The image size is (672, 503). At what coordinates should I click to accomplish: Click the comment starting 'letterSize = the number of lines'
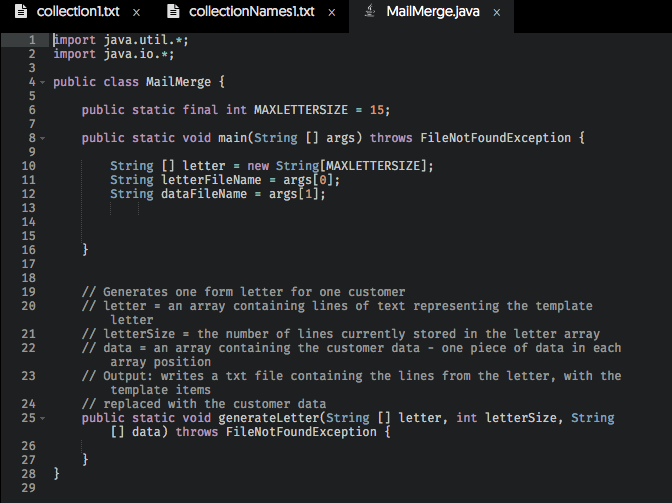351,334
